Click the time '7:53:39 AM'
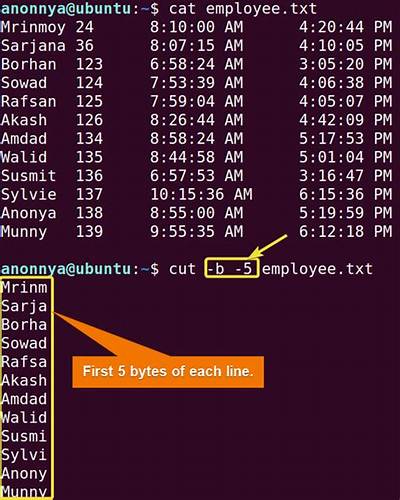 (x=196, y=83)
